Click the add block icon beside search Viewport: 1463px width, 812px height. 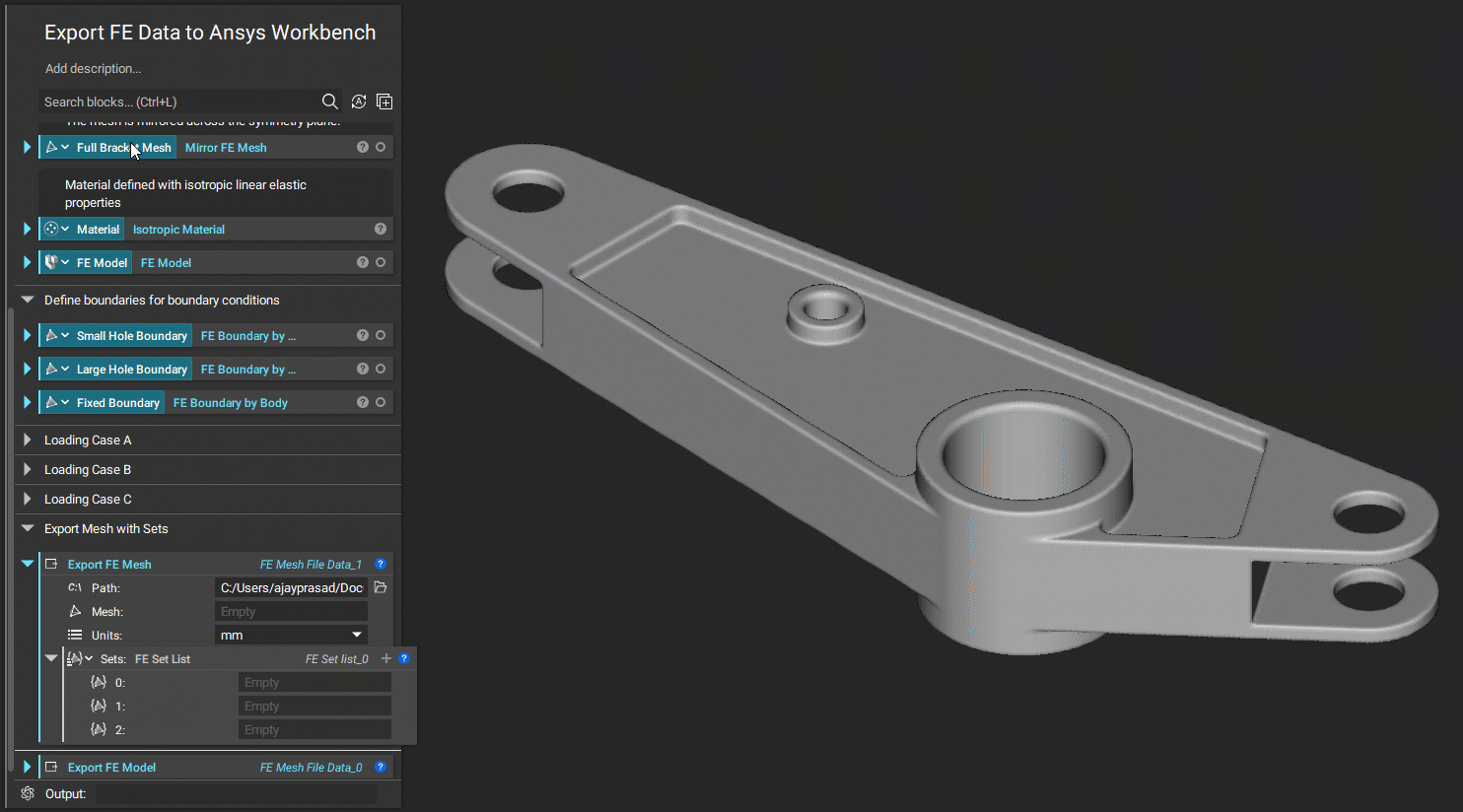pyautogui.click(x=384, y=101)
